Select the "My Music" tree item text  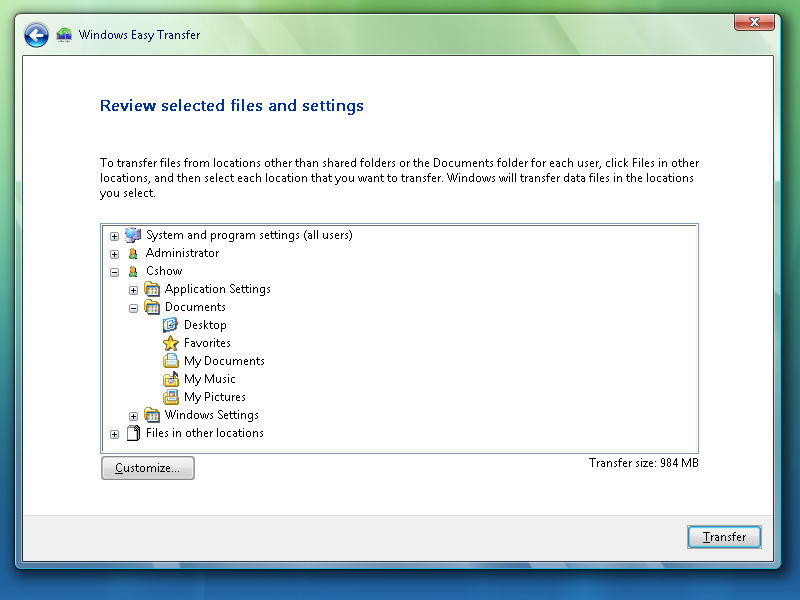(x=210, y=379)
